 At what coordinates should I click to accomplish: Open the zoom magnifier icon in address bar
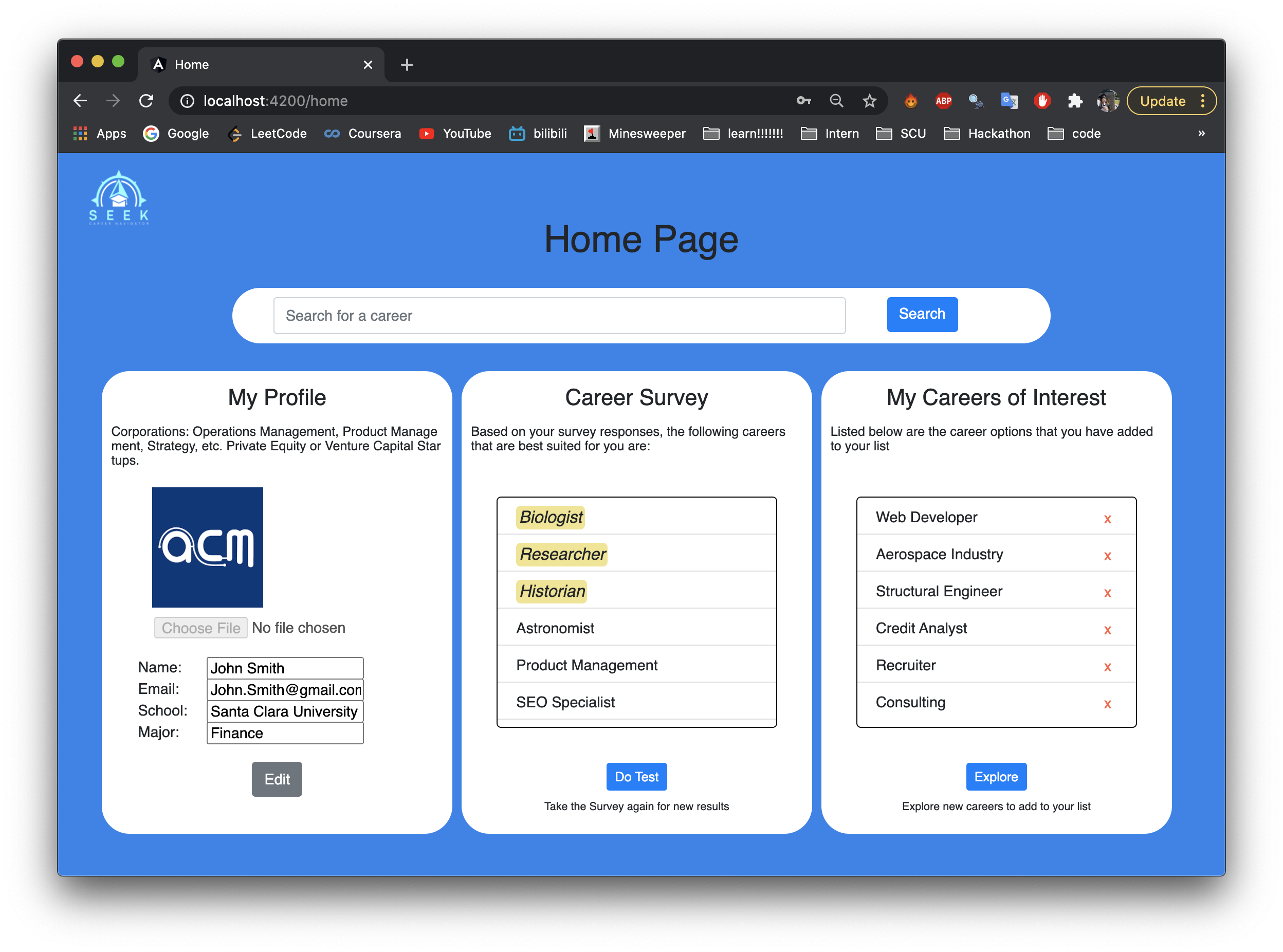(836, 101)
